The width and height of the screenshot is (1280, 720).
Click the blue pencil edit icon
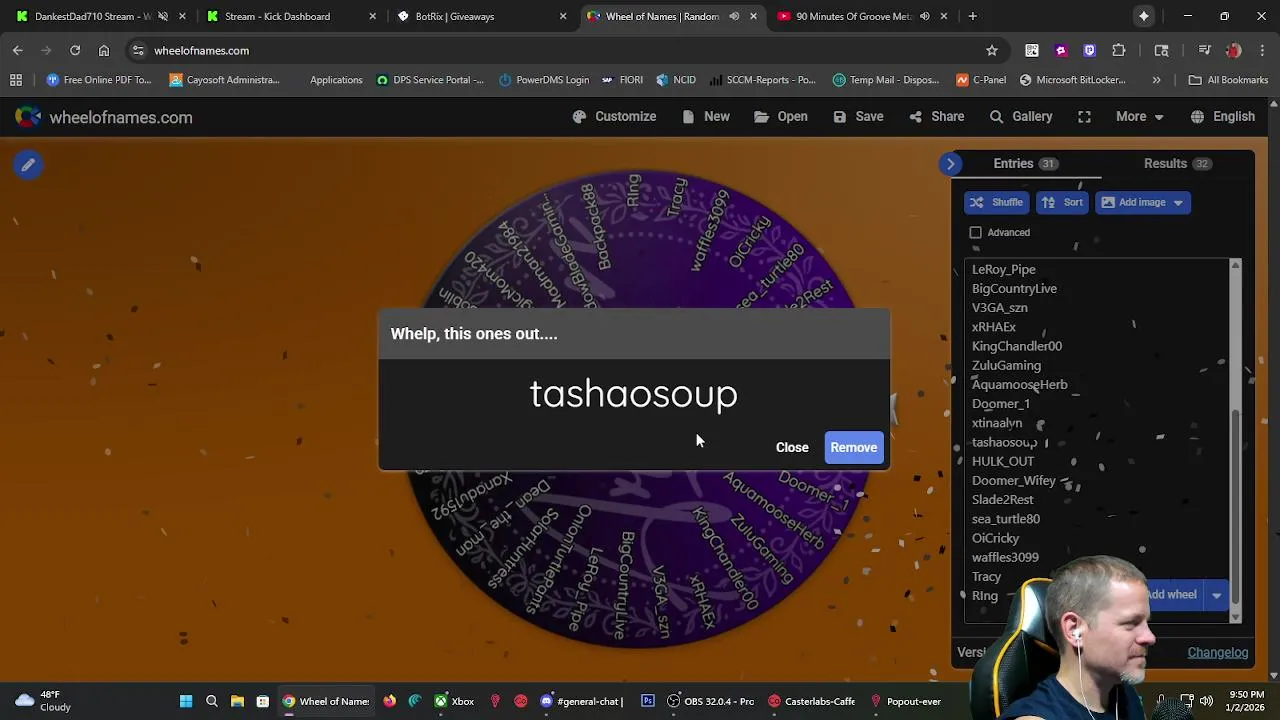(x=28, y=165)
